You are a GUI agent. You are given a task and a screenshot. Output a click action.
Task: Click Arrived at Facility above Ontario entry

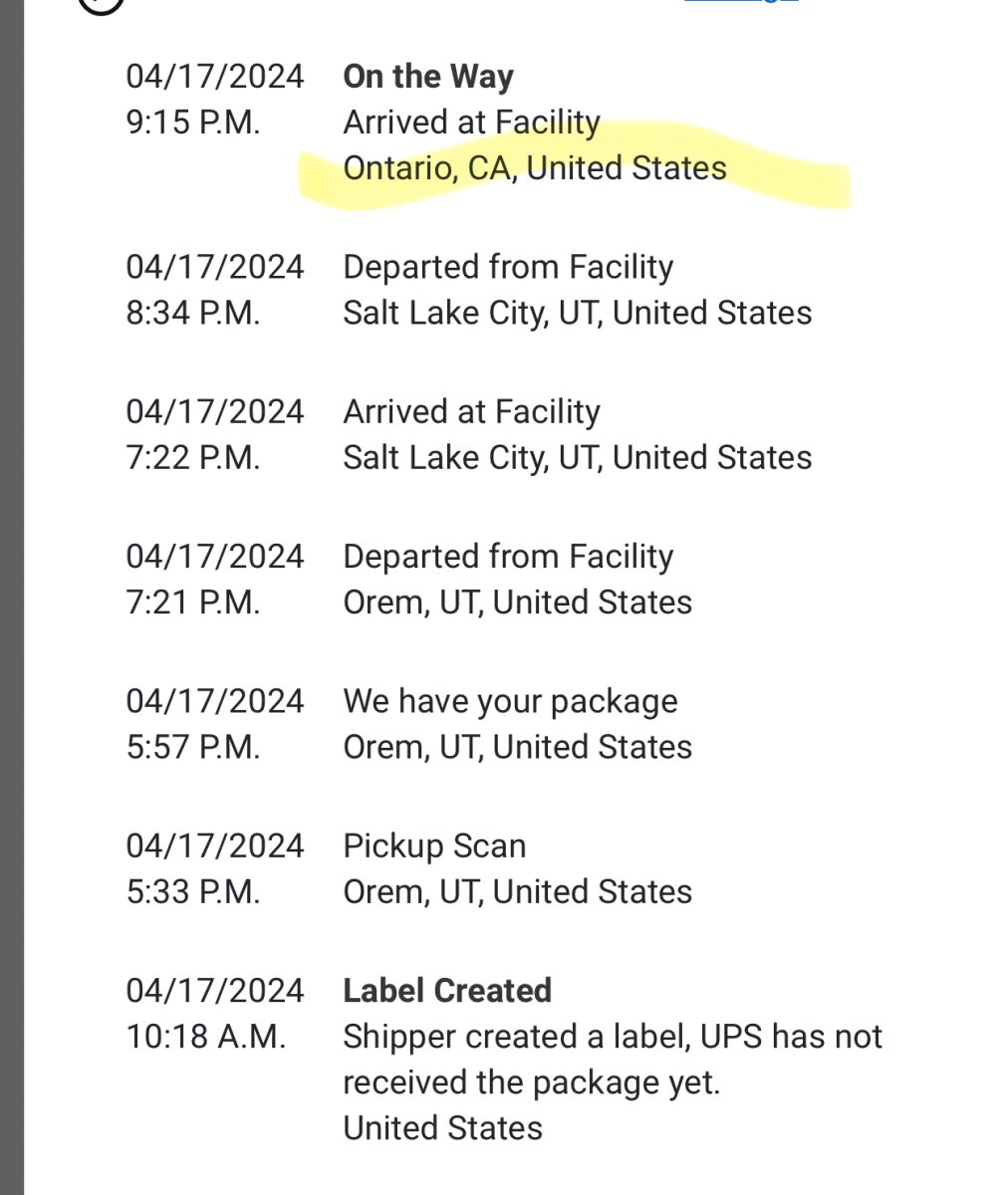click(472, 122)
